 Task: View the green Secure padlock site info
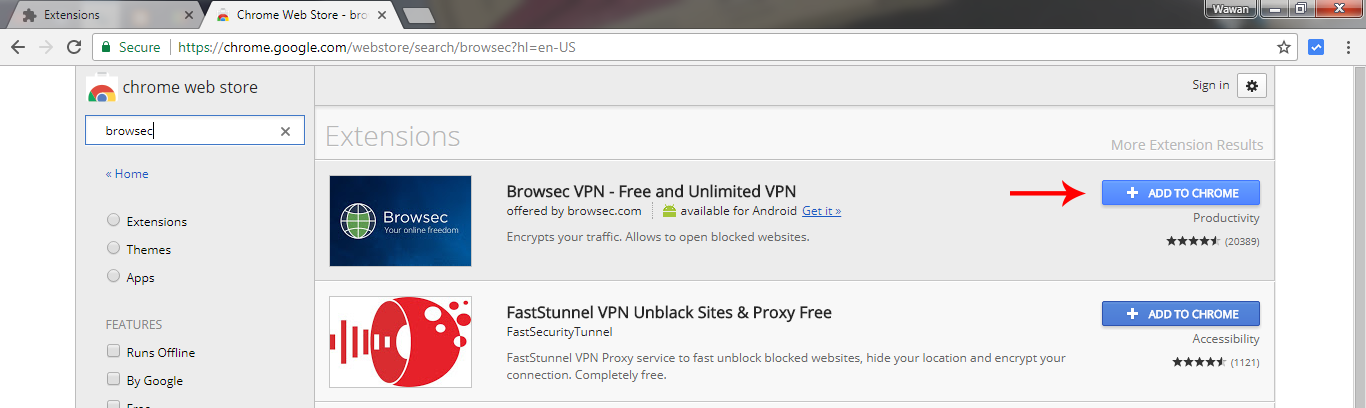130,47
